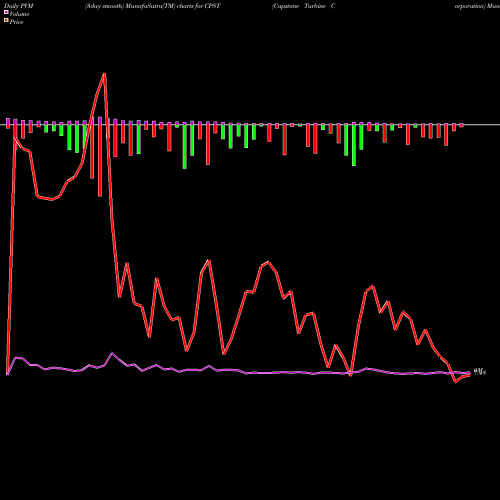The width and height of the screenshot is (500, 500).
Task: Click the Price legend color swatch
Action: 6,21
